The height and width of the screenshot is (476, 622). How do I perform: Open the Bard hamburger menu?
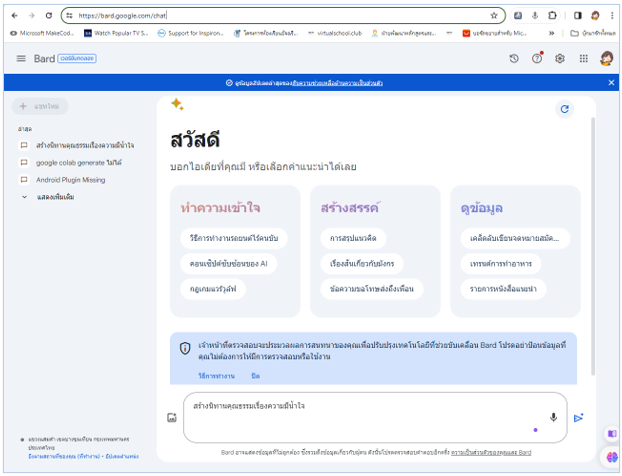click(x=21, y=59)
